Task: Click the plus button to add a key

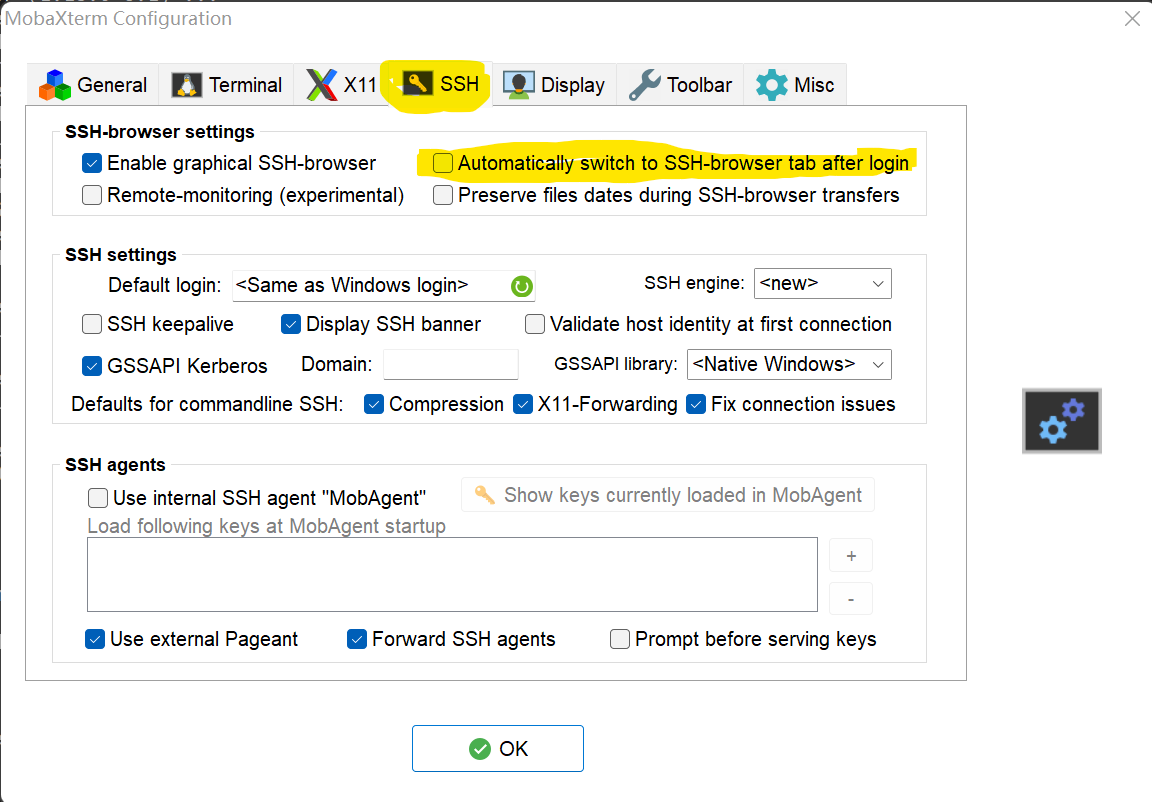Action: coord(850,555)
